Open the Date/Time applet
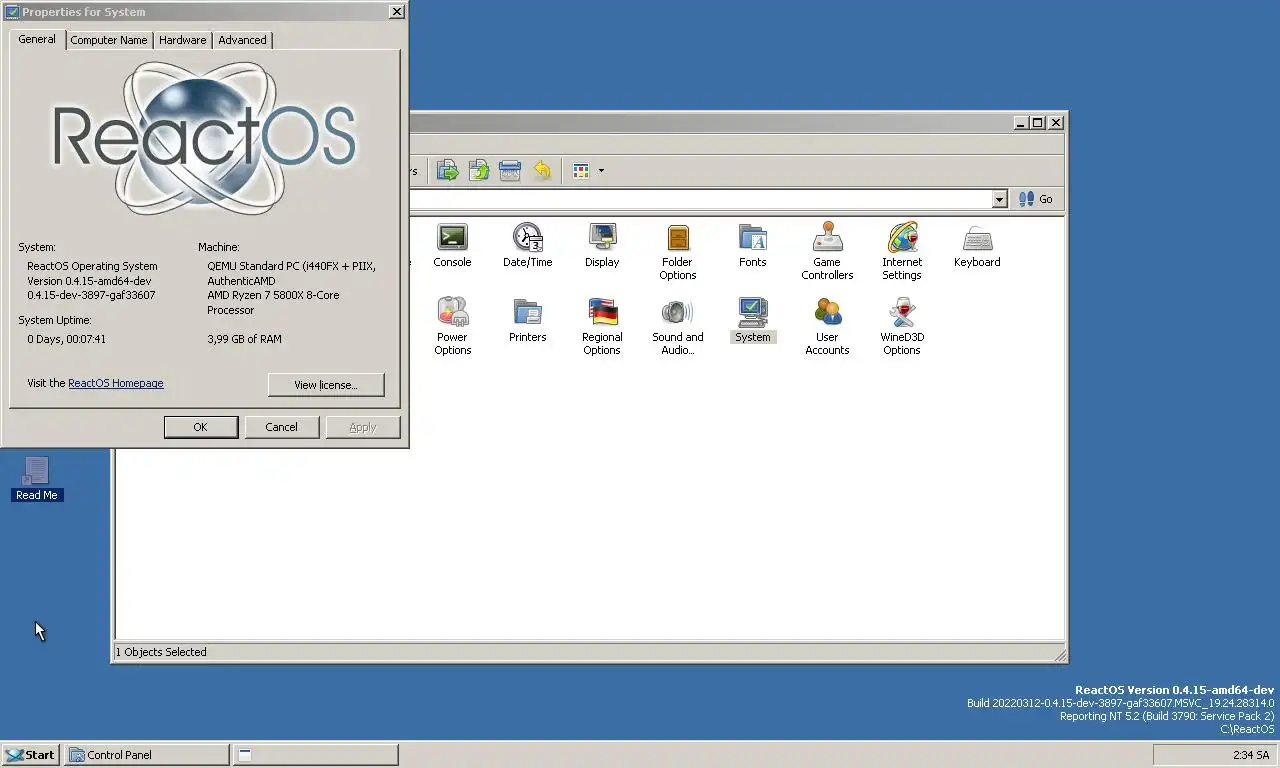The width and height of the screenshot is (1280, 768). coord(527,245)
